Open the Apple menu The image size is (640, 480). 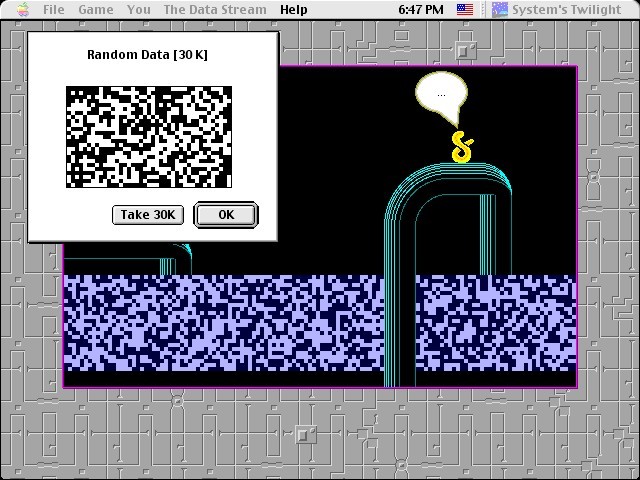24,9
